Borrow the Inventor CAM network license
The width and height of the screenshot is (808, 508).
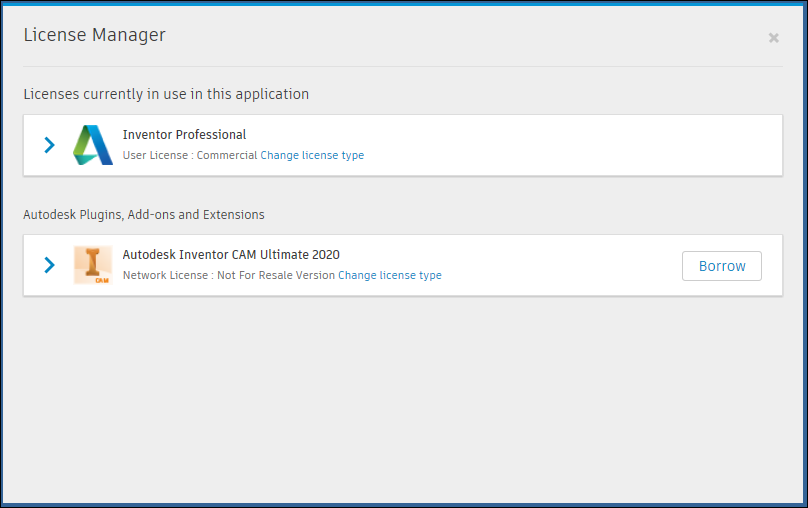tap(721, 266)
